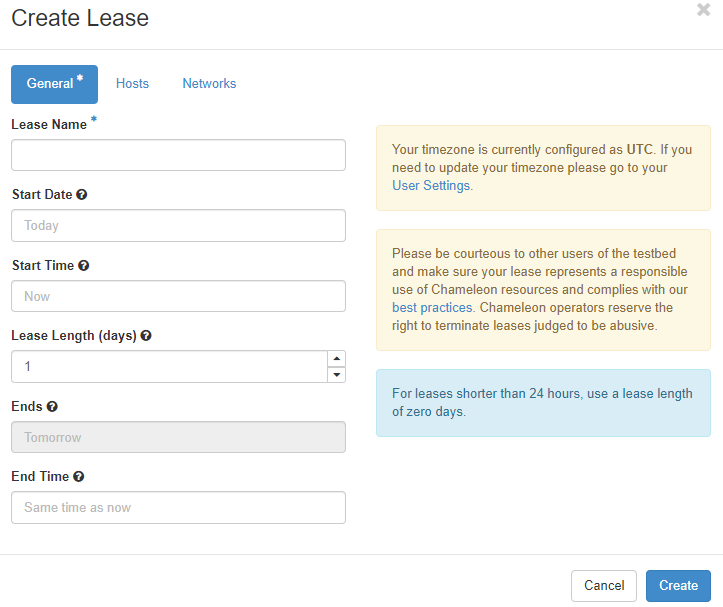723x607 pixels.
Task: Click the End Time input field
Action: [x=178, y=507]
